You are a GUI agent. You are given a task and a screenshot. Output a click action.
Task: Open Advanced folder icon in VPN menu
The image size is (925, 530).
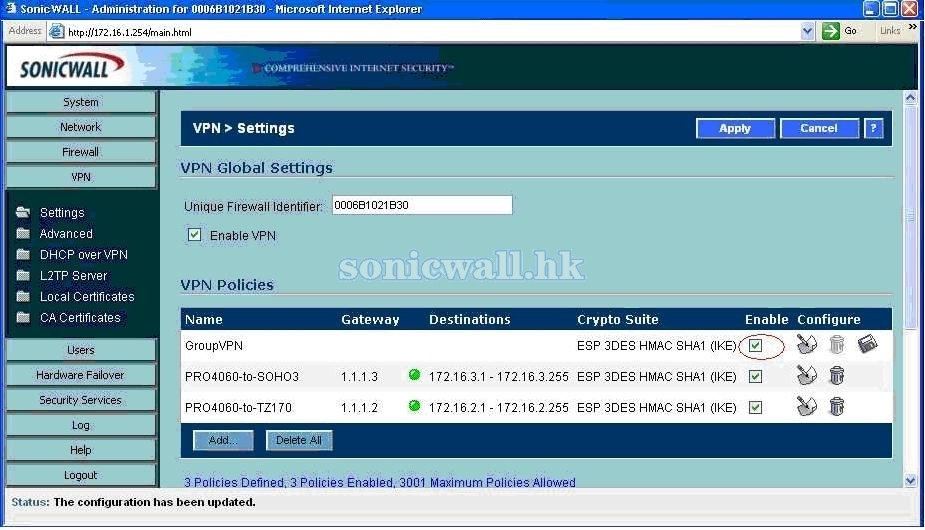point(23,233)
